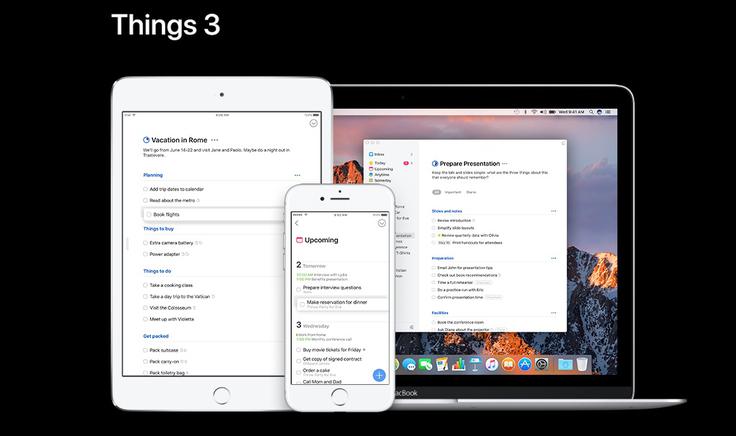Viewport: 736px width, 436px height.
Task: Open the Trash in the Dock
Action: pos(582,365)
